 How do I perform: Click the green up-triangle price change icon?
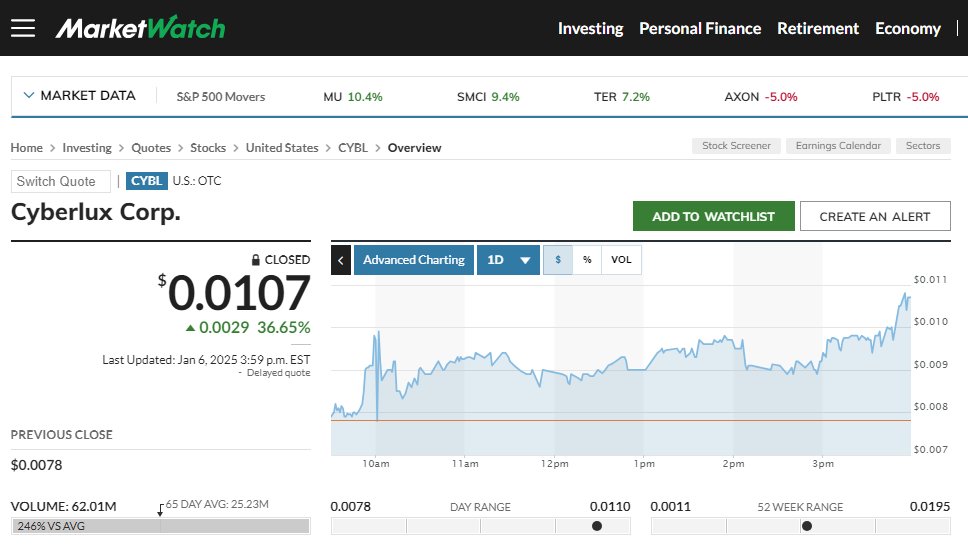point(191,328)
